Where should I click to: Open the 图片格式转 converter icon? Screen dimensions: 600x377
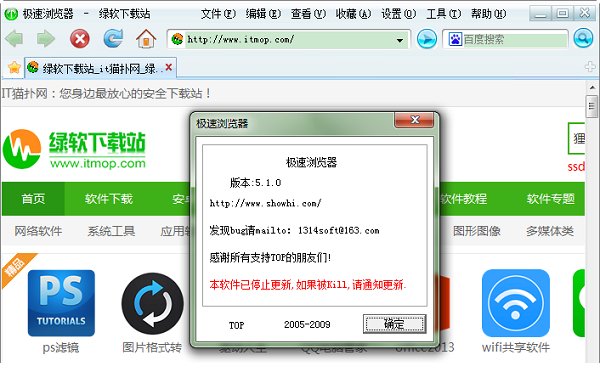(153, 304)
